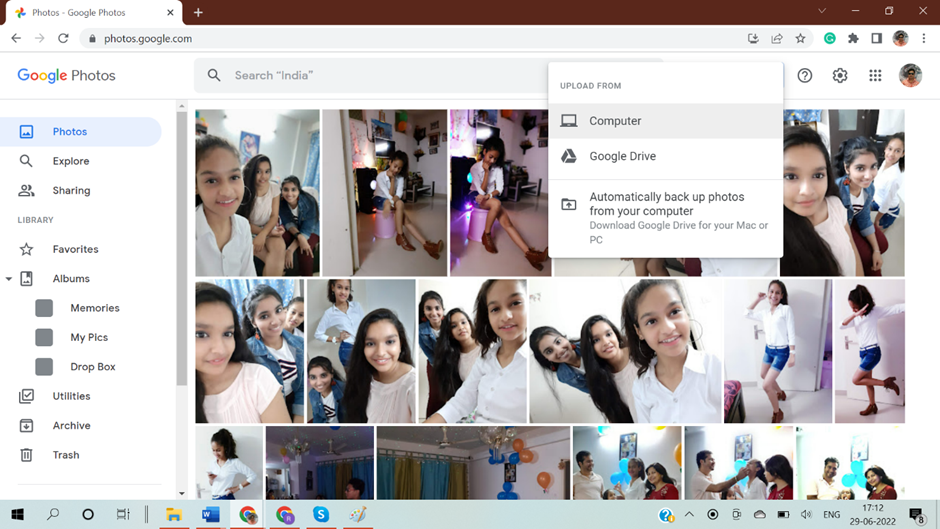Click the Archive box icon
The image size is (940, 529).
coord(26,425)
